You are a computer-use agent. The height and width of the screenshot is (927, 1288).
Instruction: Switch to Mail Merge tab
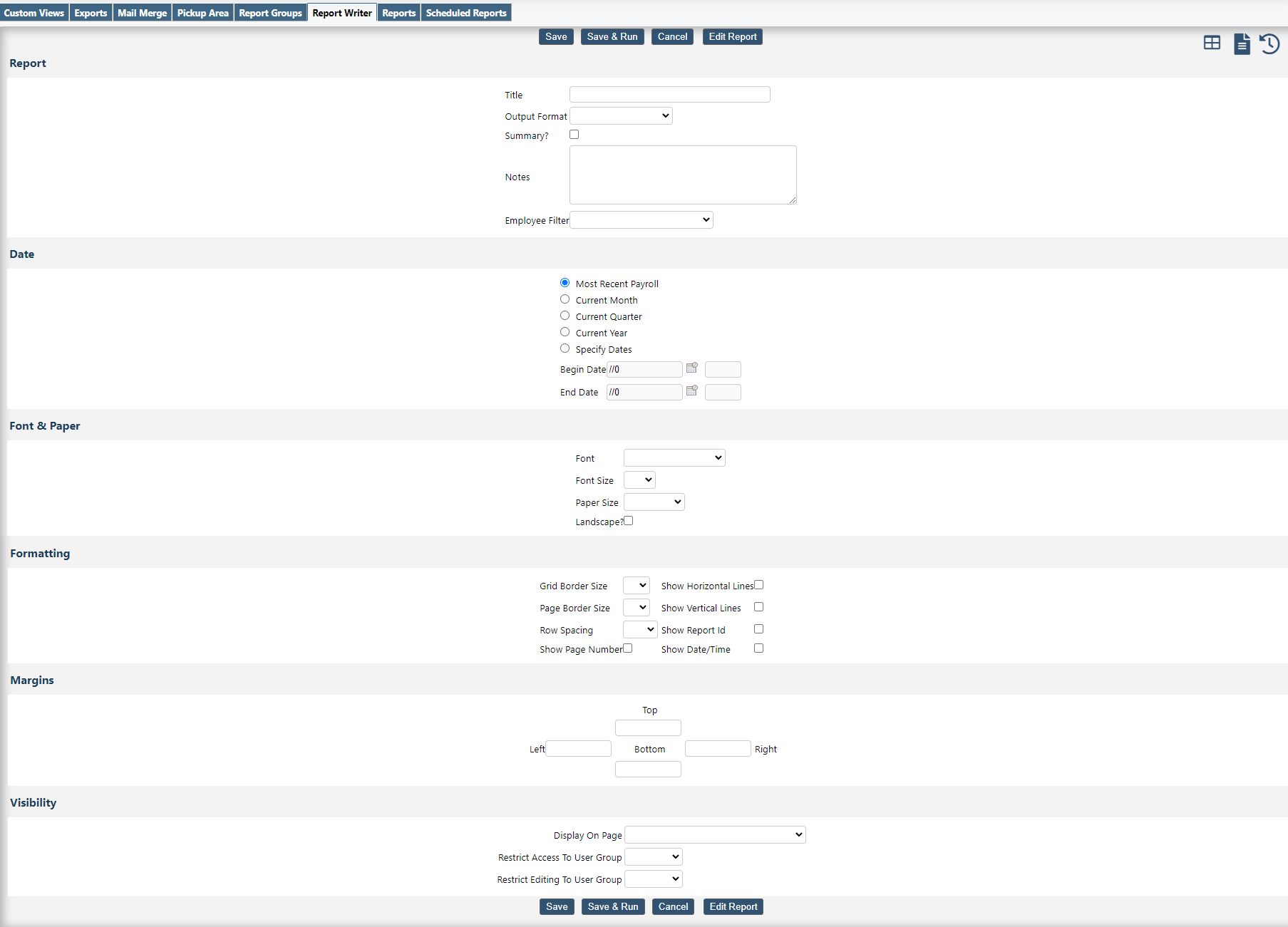(143, 13)
